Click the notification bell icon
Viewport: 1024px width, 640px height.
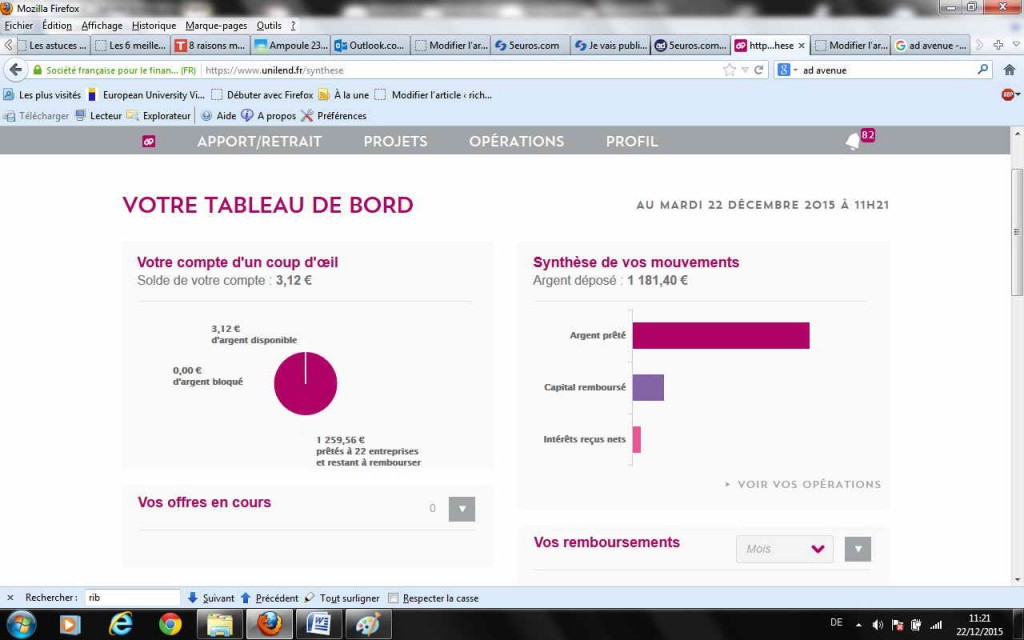852,142
